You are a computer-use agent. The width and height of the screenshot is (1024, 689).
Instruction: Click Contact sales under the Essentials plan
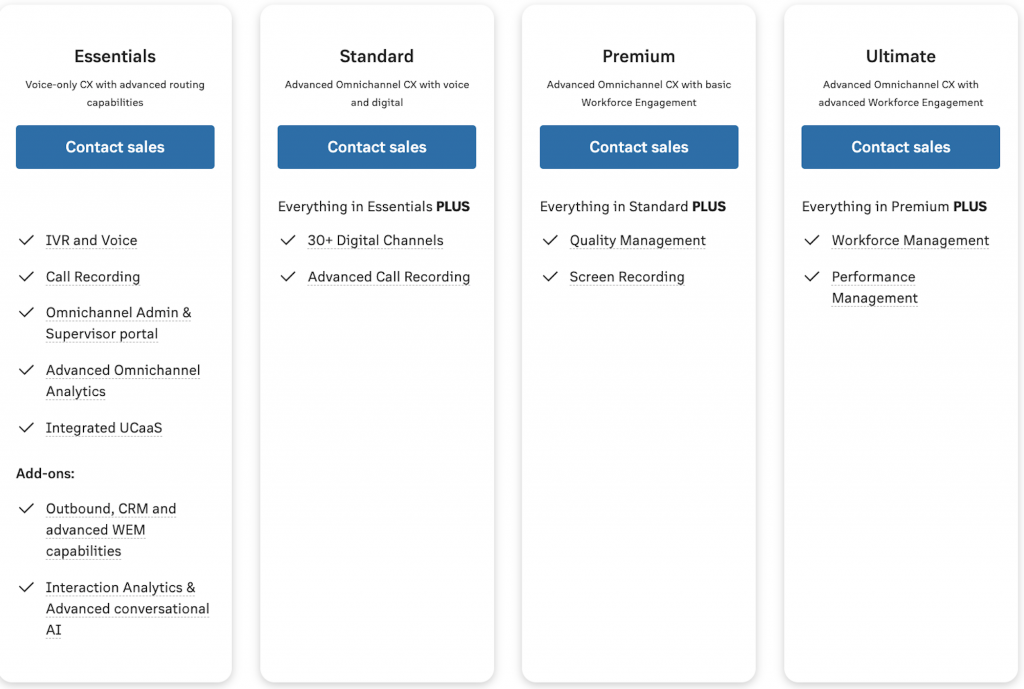coord(114,147)
